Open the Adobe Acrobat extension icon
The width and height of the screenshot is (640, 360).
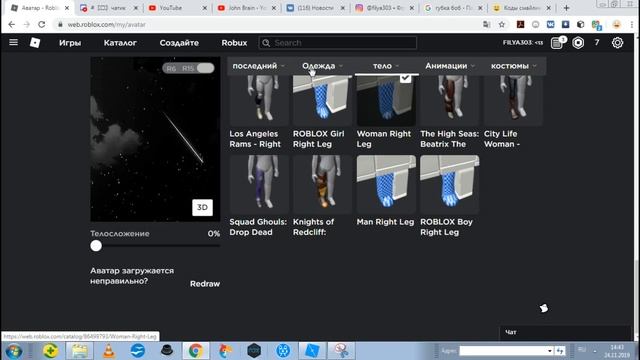(520, 24)
